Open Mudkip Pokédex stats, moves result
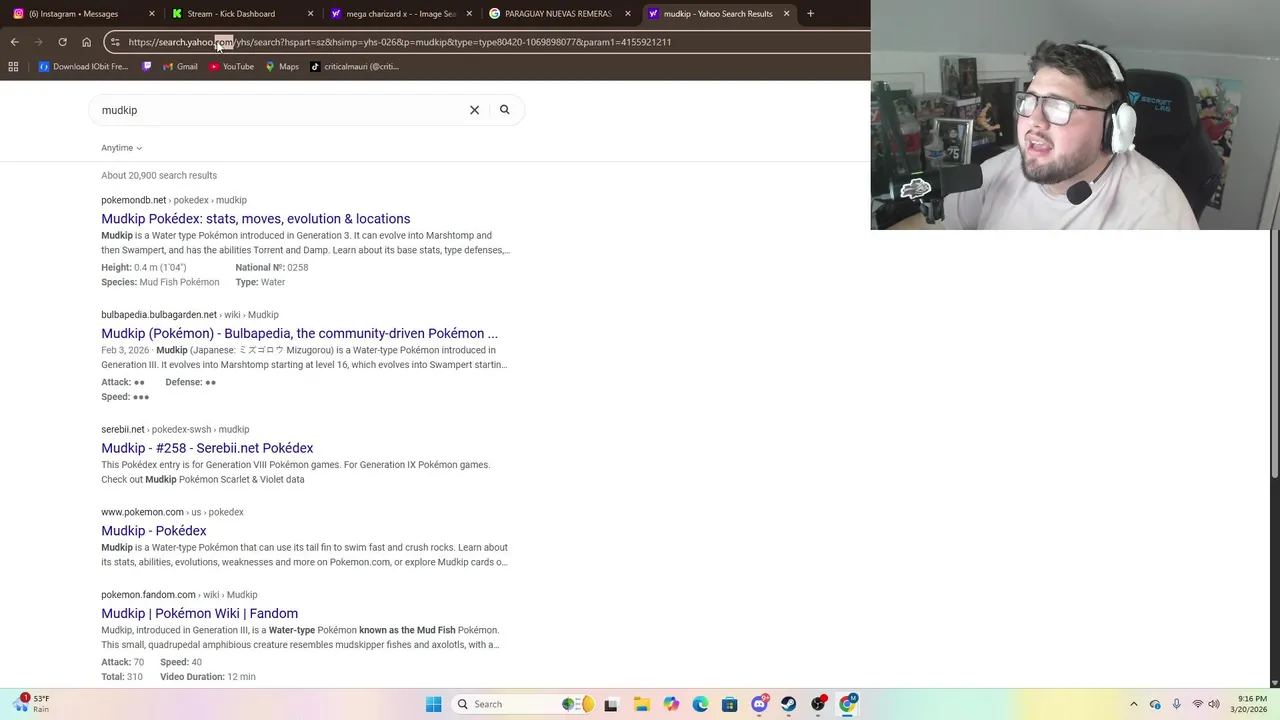 [x=255, y=219]
